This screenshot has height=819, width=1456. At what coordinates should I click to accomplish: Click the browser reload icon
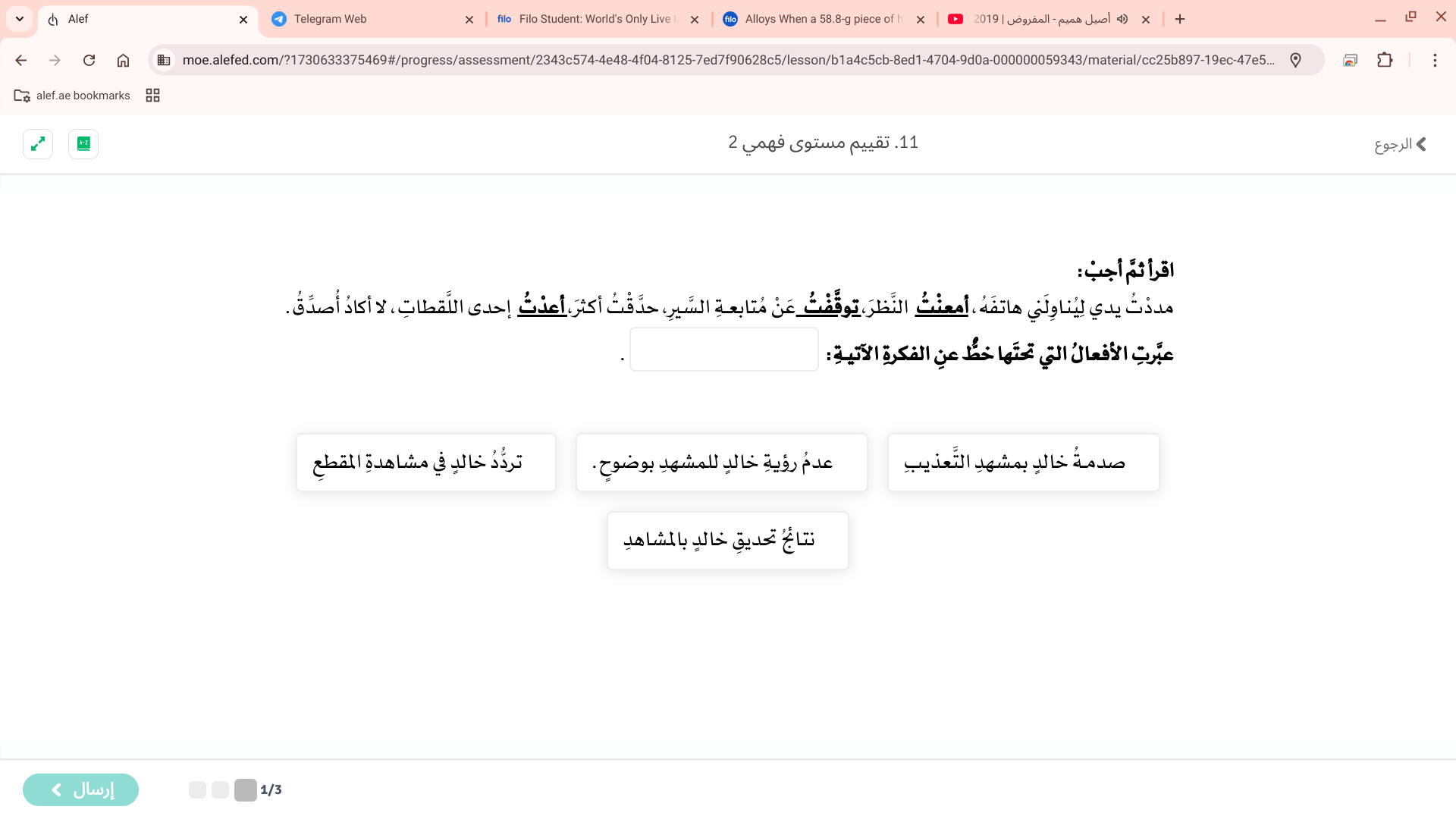(x=89, y=60)
